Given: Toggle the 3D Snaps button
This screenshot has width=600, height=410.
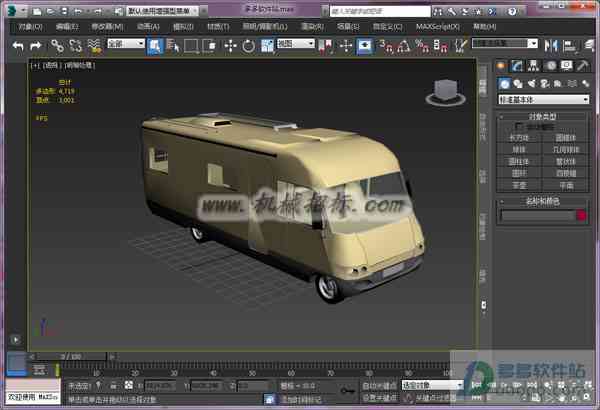Looking at the screenshot, I should point(385,46).
